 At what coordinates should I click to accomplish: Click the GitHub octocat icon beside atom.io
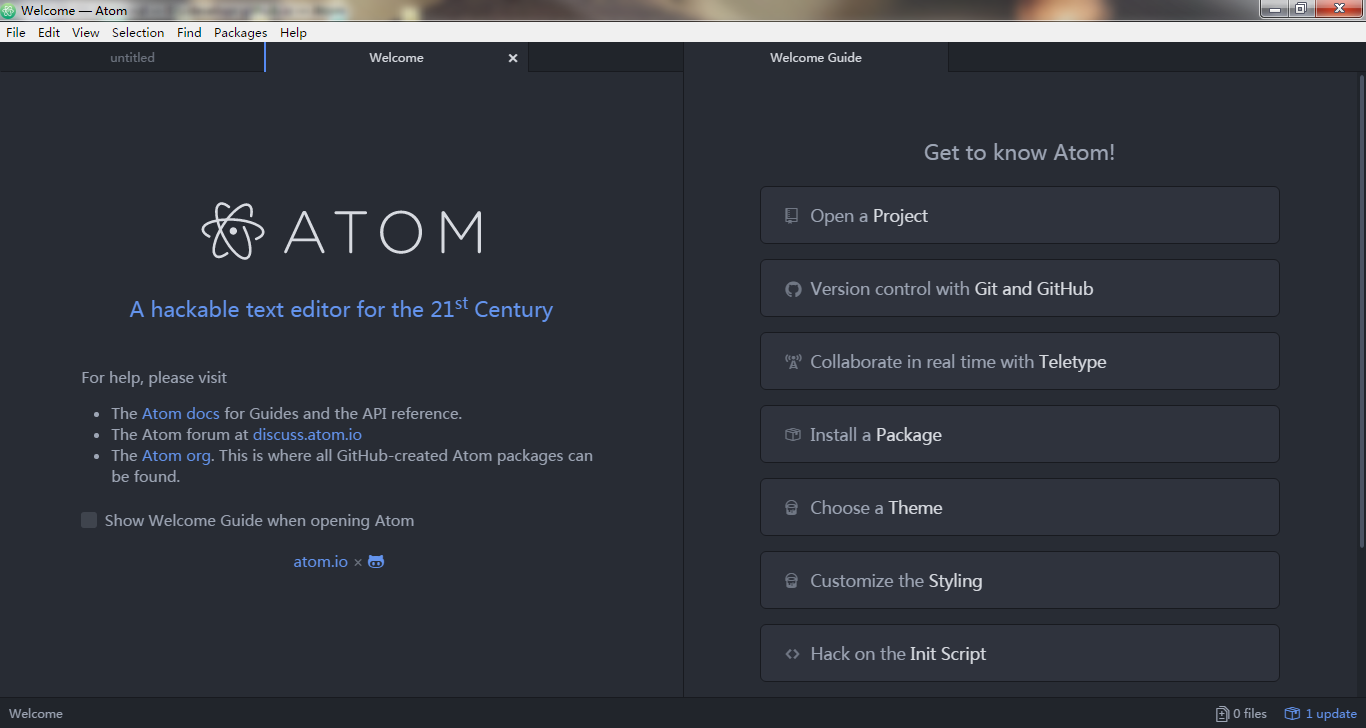point(376,562)
